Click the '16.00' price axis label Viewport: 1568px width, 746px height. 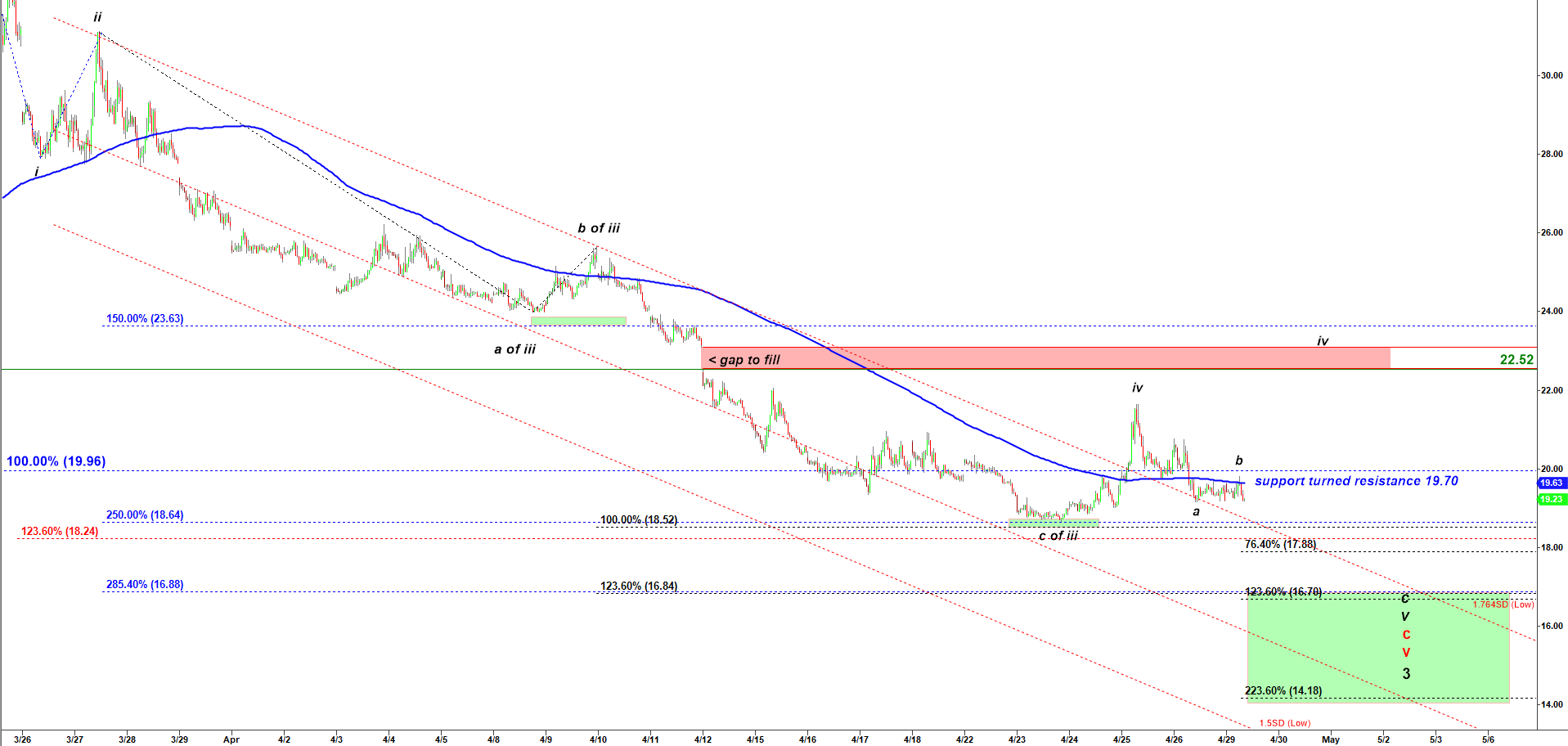[x=1551, y=626]
